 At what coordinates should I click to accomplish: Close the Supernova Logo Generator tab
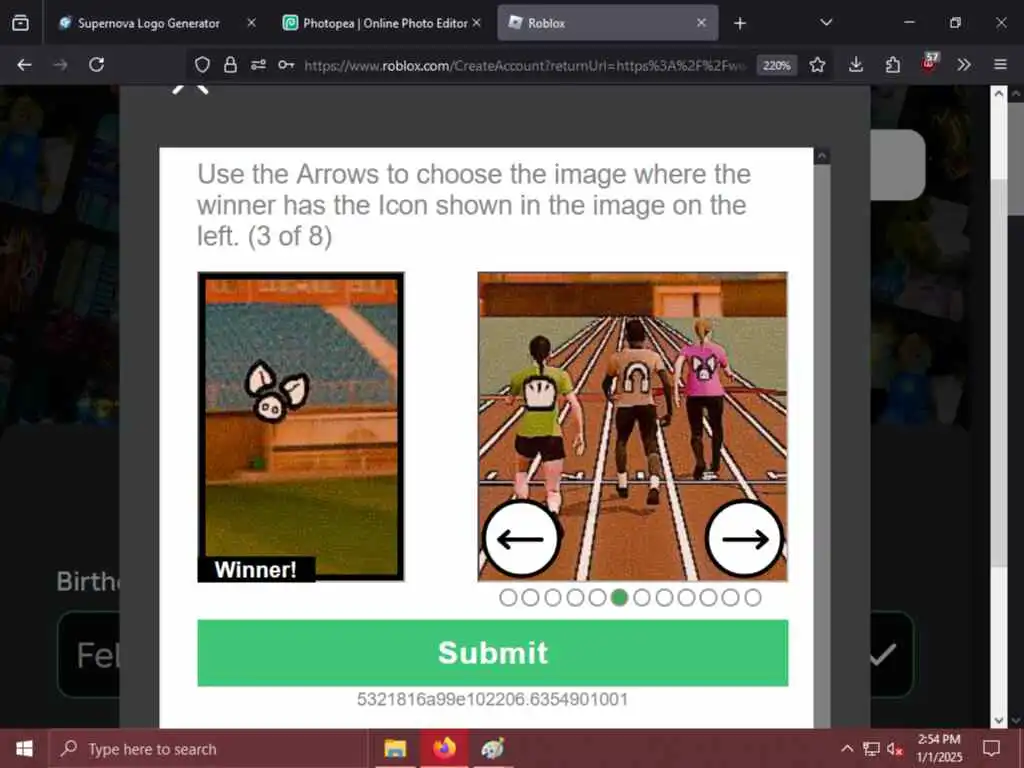(x=251, y=23)
